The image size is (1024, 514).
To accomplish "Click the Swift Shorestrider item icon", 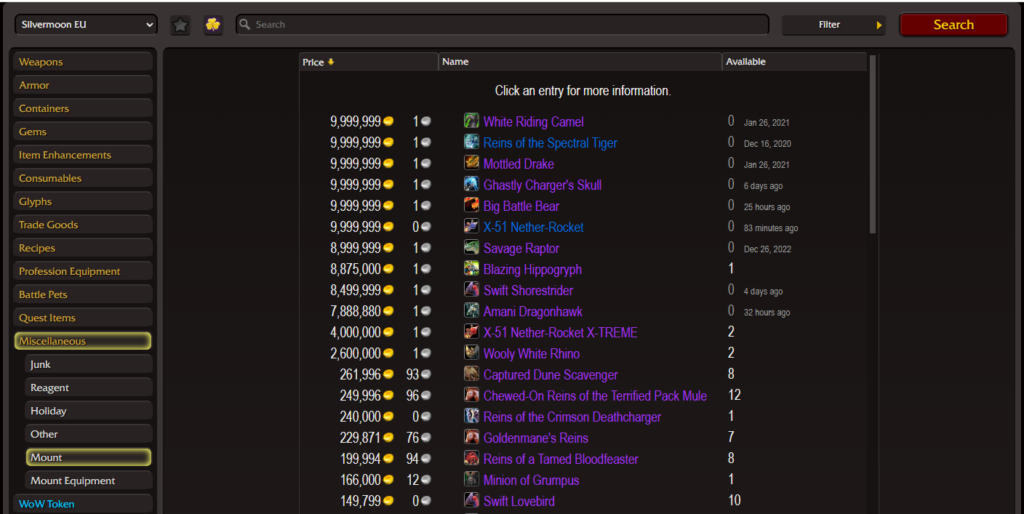I will coord(472,289).
